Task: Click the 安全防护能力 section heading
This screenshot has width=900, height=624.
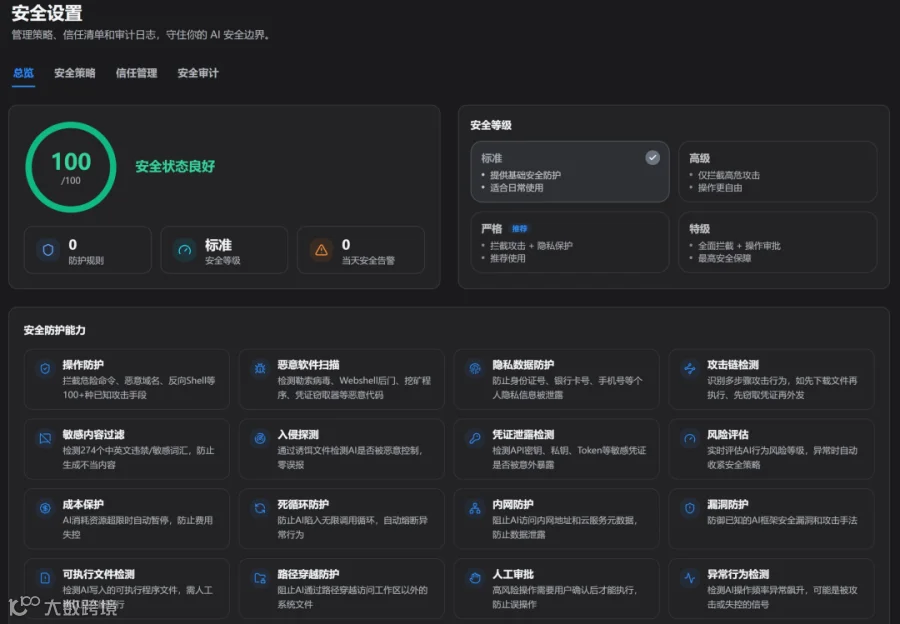Action: click(55, 330)
